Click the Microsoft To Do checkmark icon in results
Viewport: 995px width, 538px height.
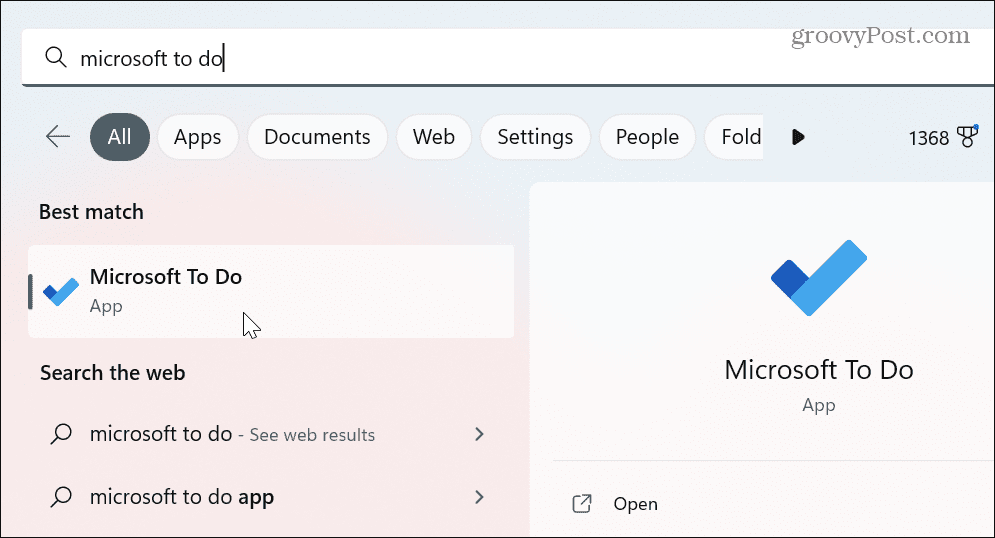pos(61,291)
